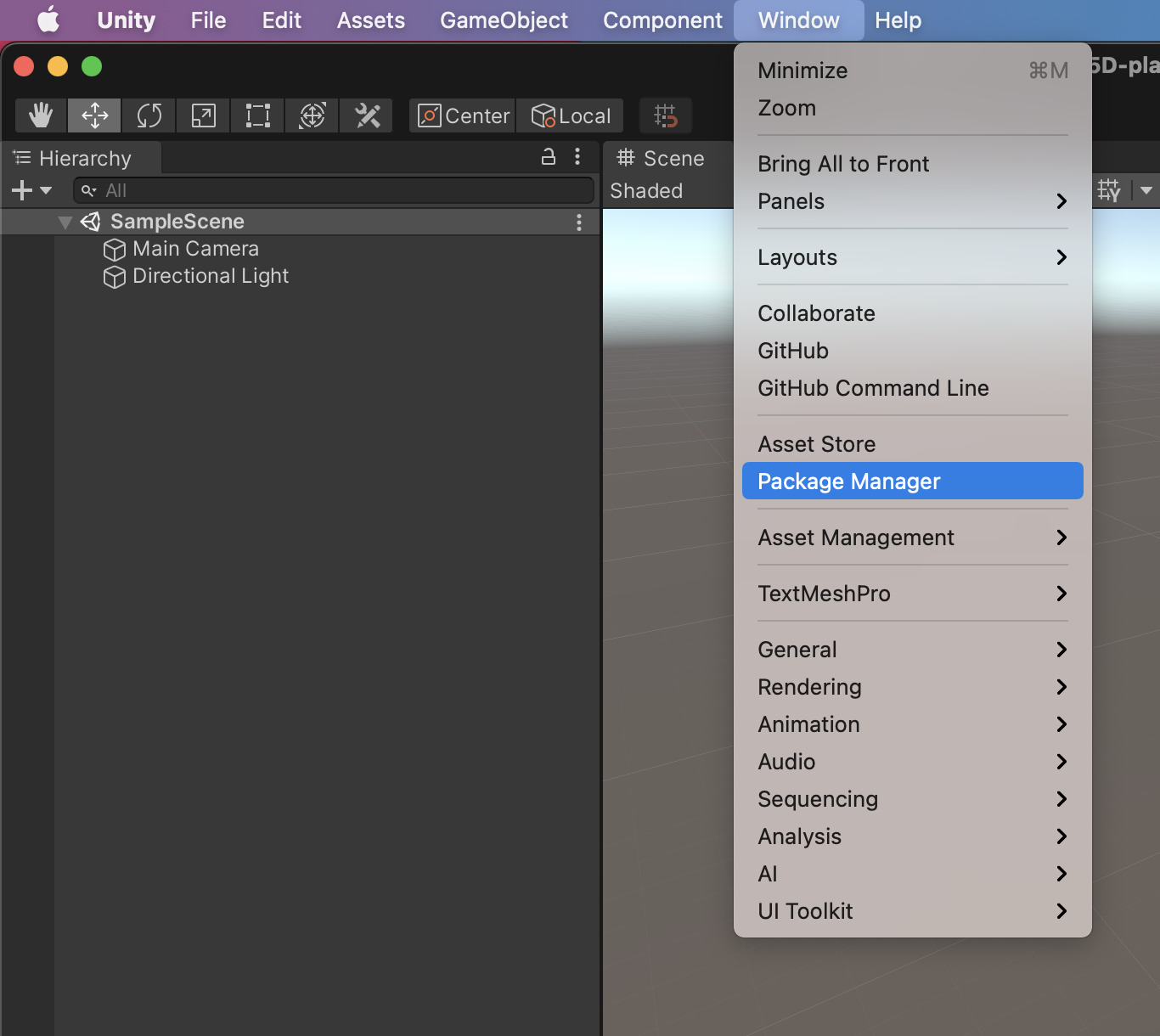Image resolution: width=1160 pixels, height=1036 pixels.
Task: Select the Transform tool
Action: coord(312,115)
